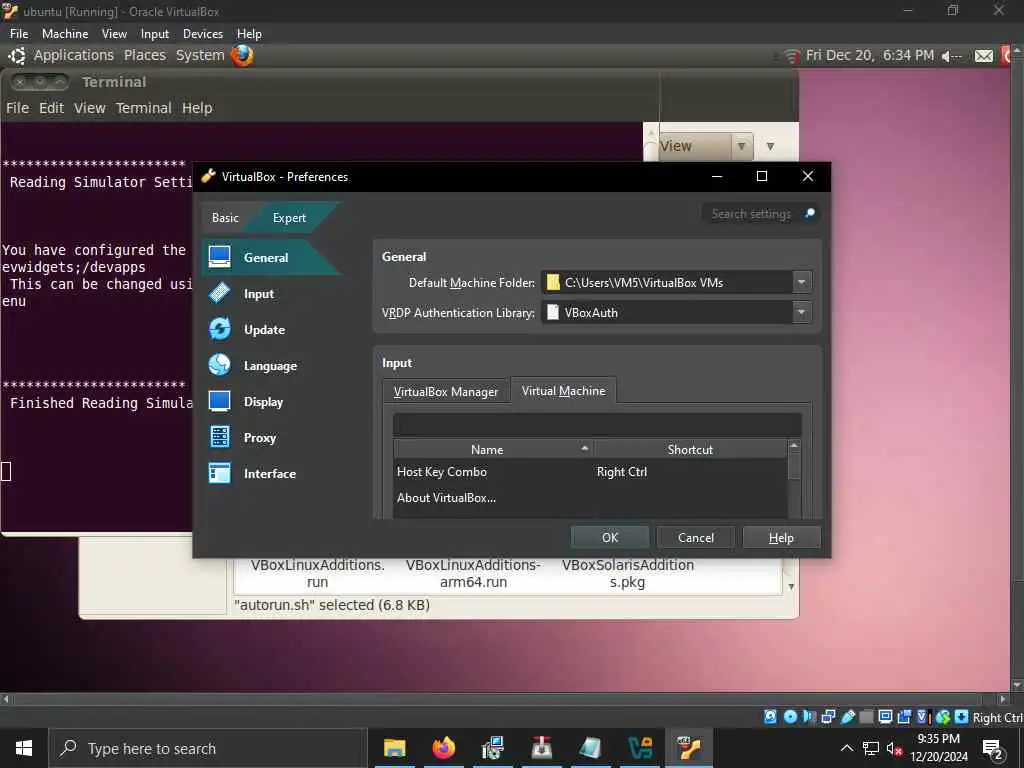Open the mail envelope icon in Ubuntu panel
This screenshot has width=1024, height=768.
coord(984,56)
